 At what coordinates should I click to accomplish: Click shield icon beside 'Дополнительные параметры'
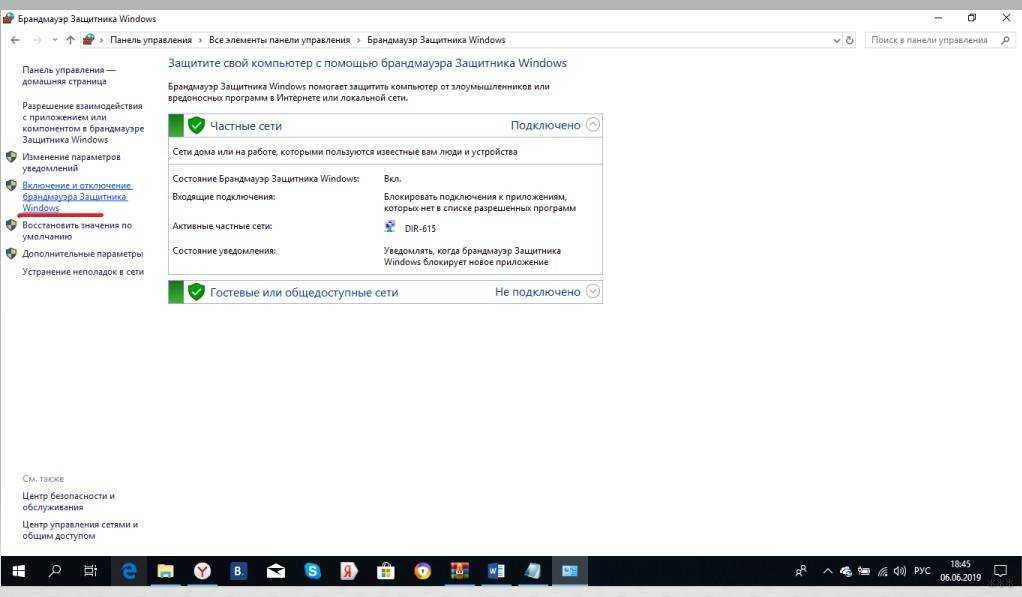pos(11,254)
